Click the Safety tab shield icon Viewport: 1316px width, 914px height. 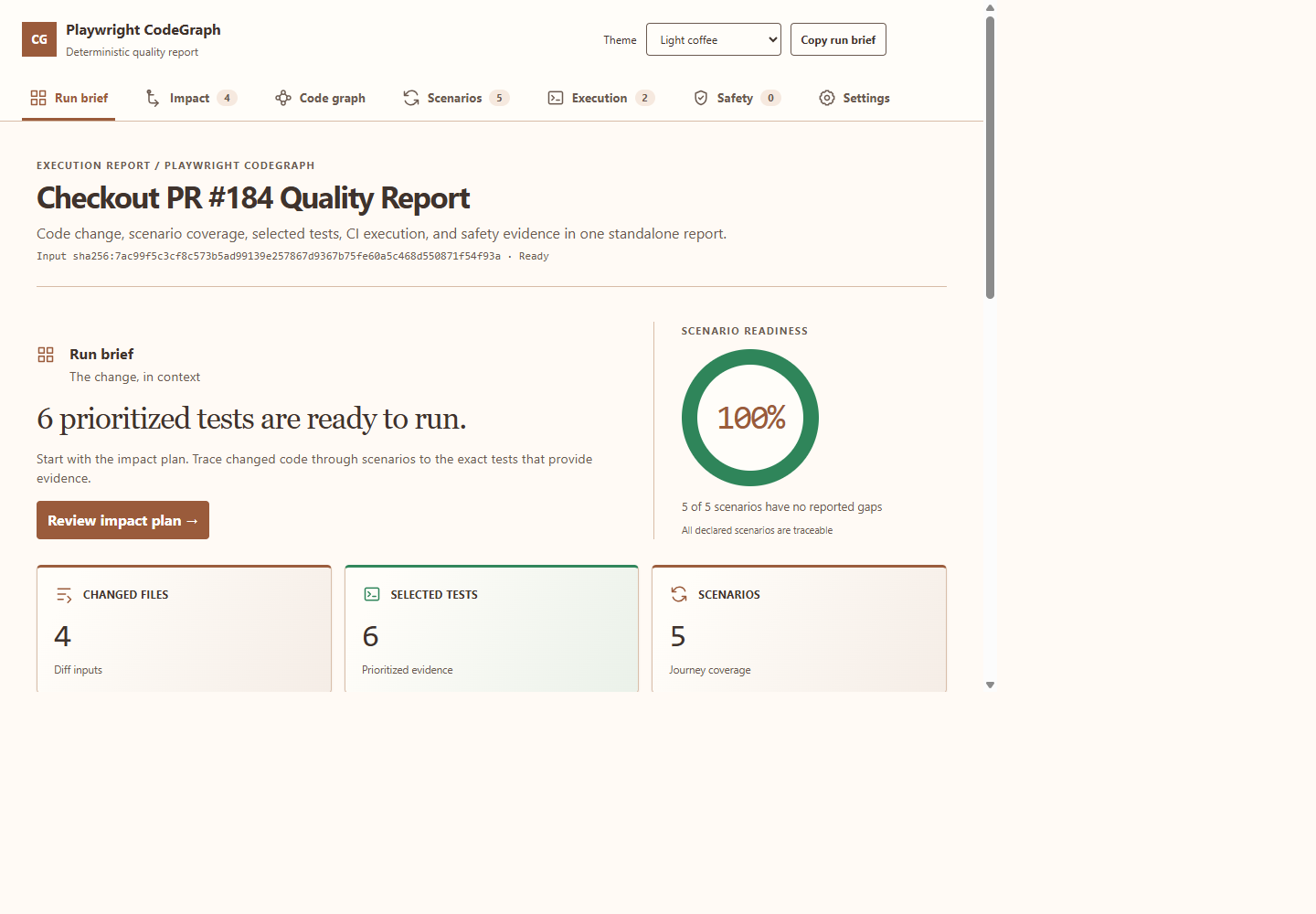701,98
